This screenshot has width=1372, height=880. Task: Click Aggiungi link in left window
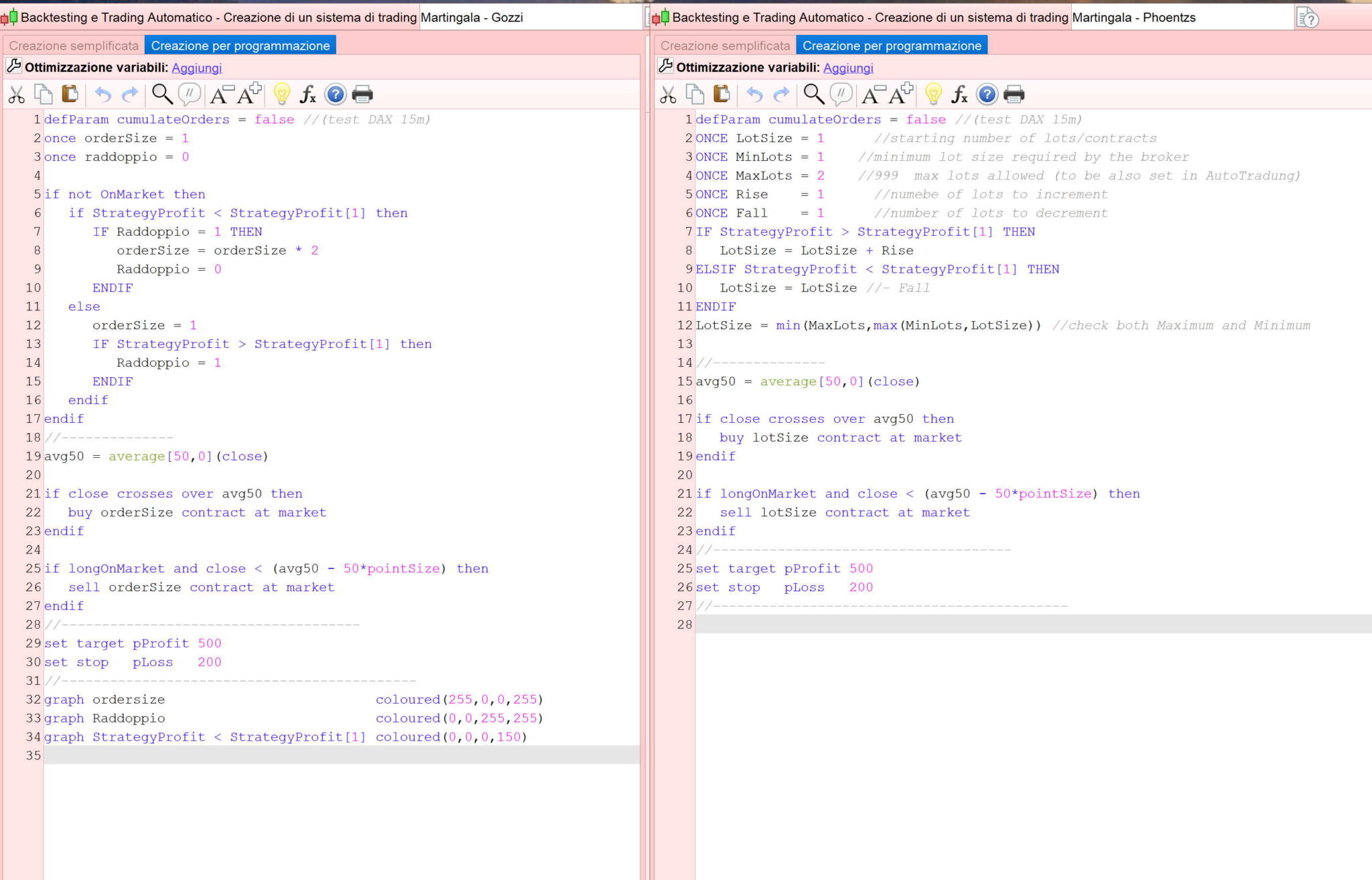point(196,68)
